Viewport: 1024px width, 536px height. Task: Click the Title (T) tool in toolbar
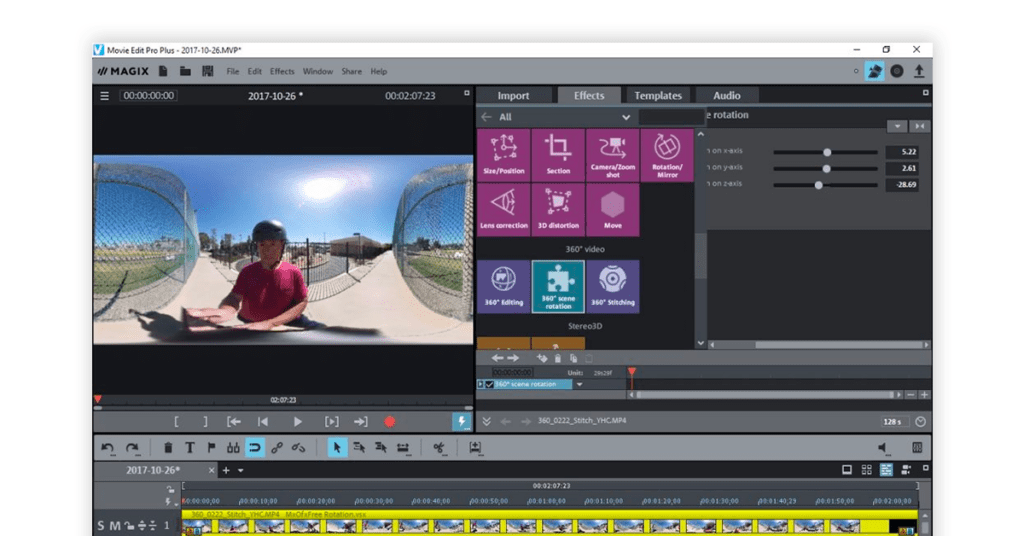pos(189,448)
